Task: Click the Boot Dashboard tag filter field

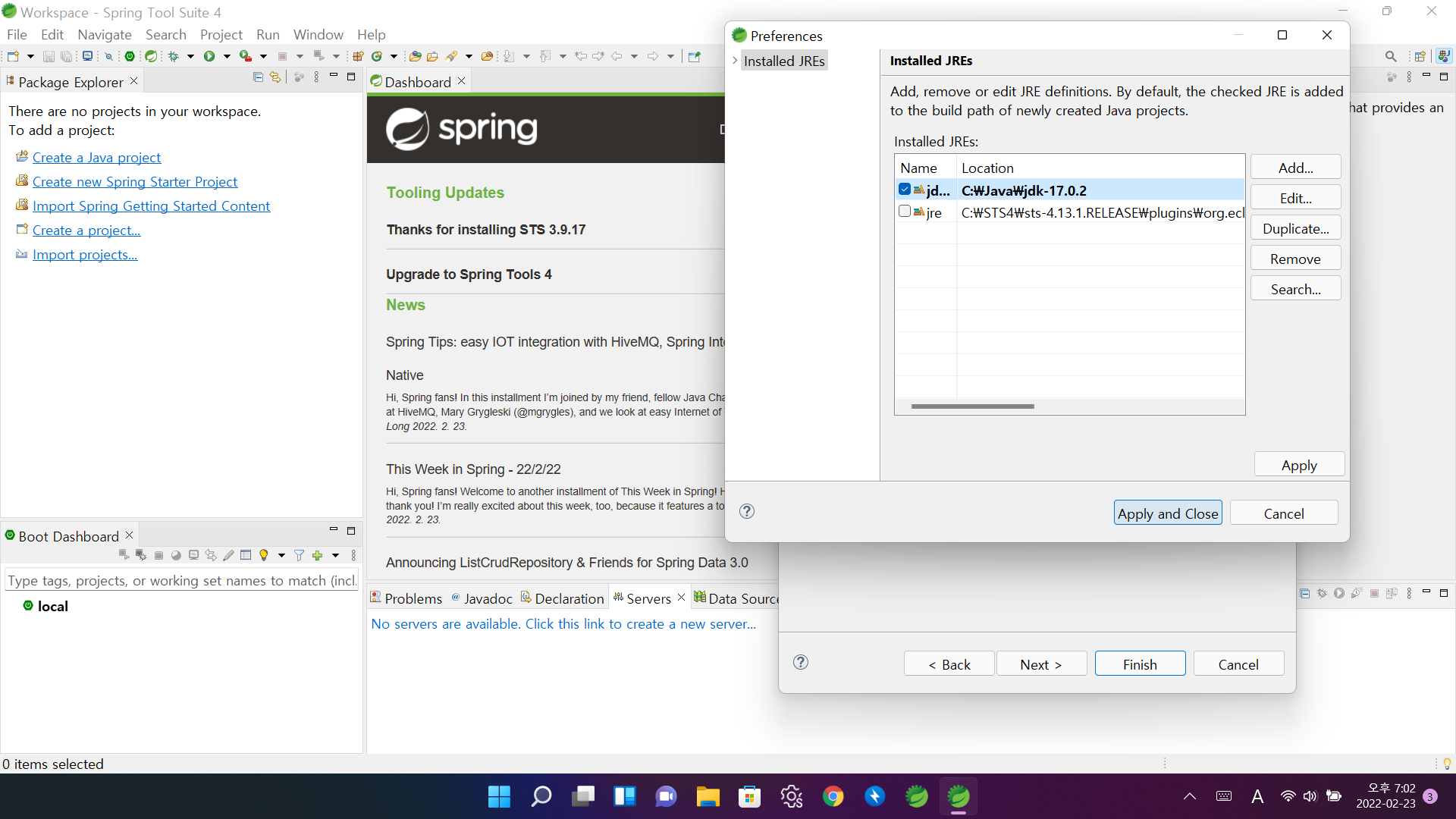Action: pyautogui.click(x=181, y=580)
